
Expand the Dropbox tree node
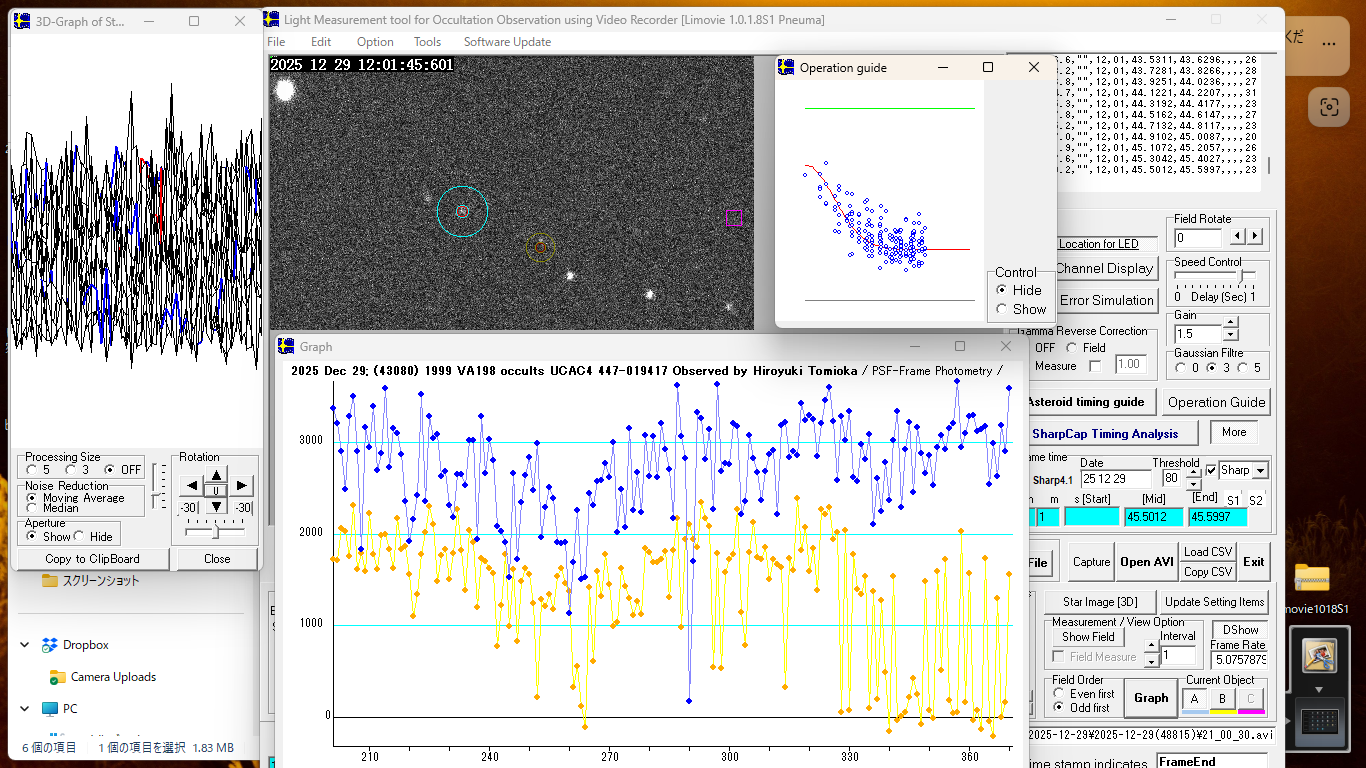pos(25,645)
